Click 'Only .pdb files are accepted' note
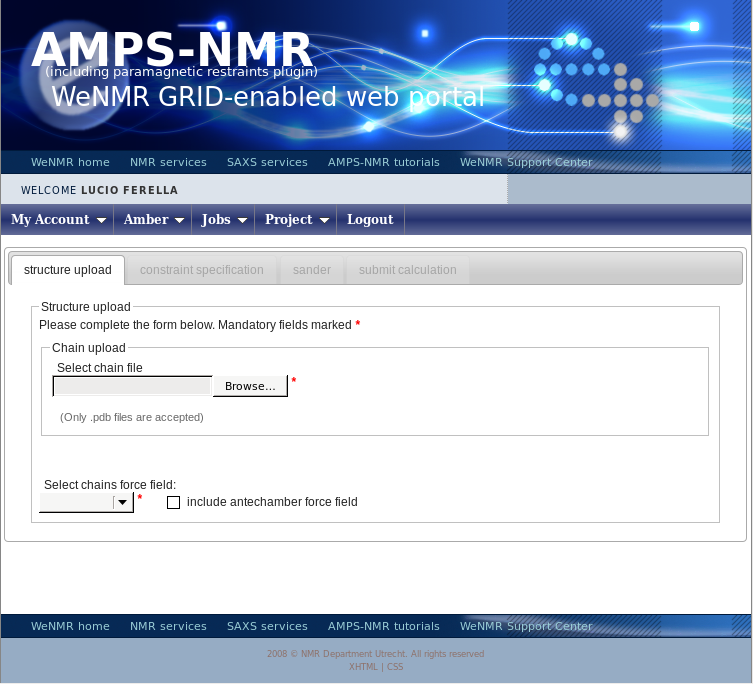 click(132, 417)
